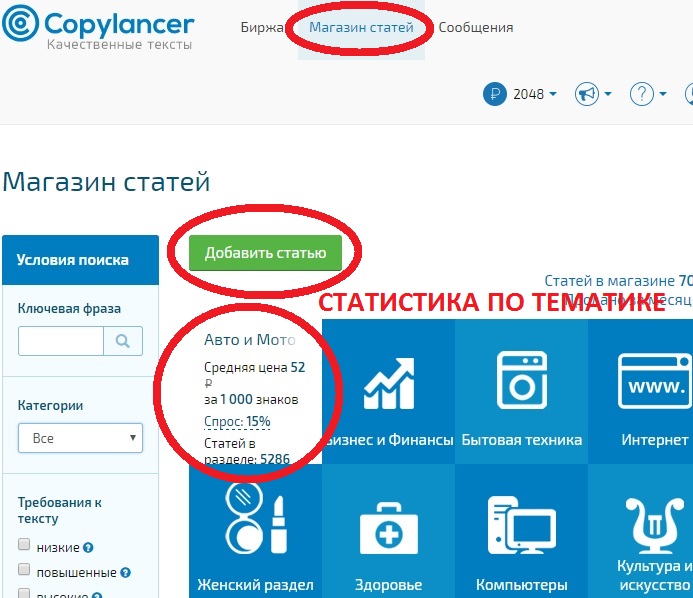Open the question mark help icon
693x598 pixels.
642,94
